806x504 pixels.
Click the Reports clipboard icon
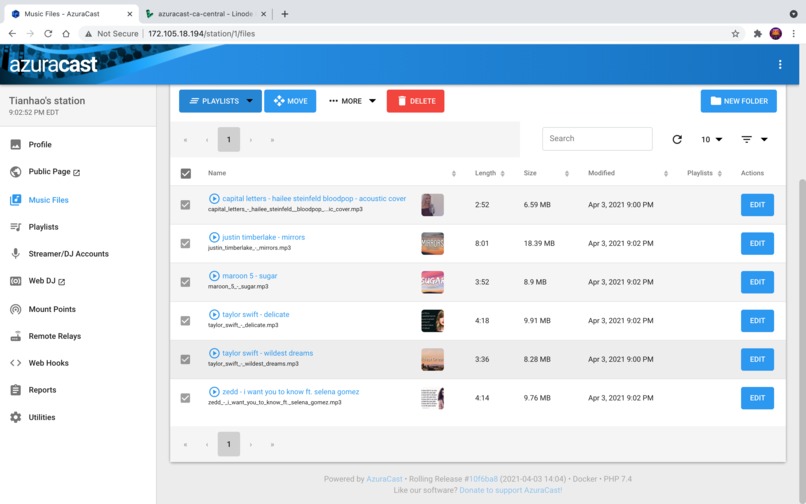click(x=16, y=390)
